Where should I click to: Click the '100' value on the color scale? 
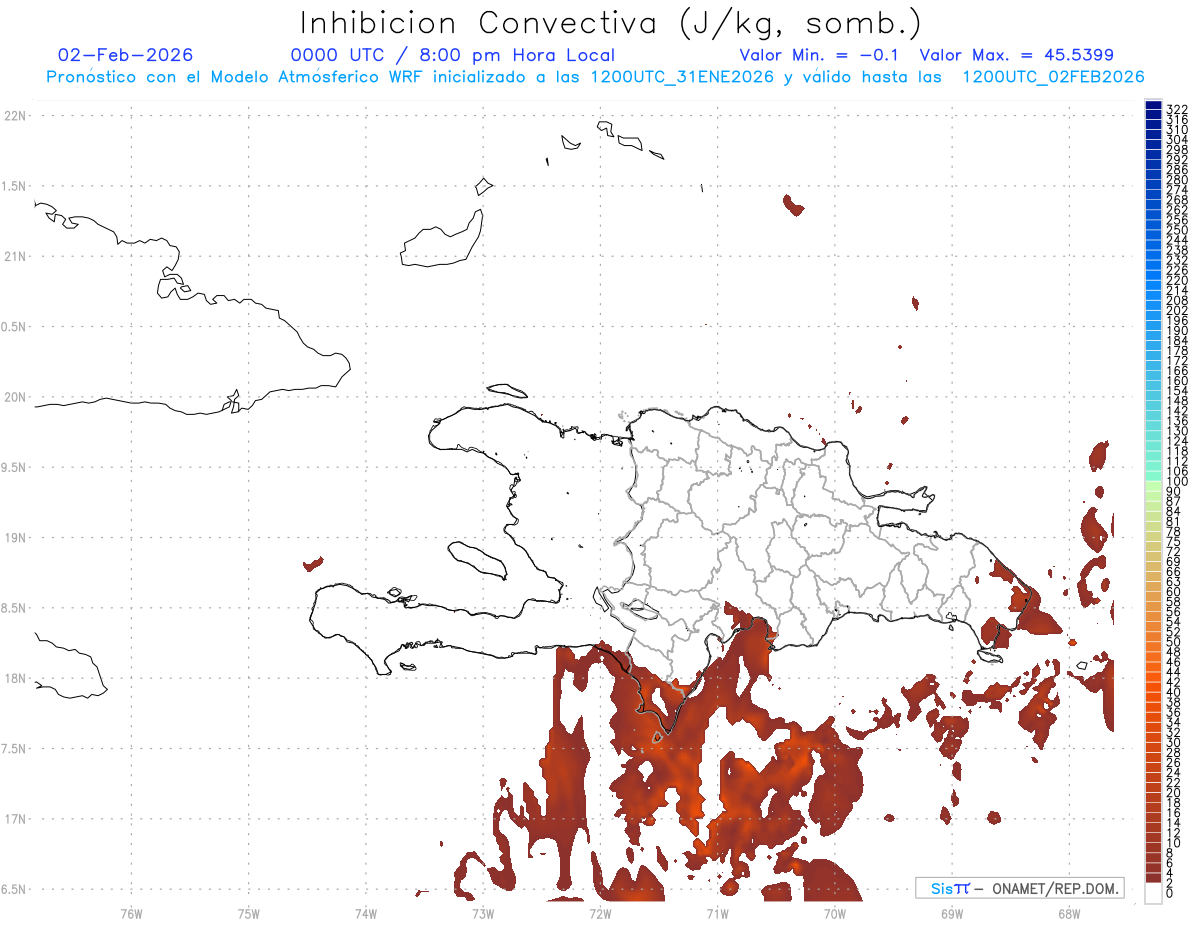click(x=1176, y=482)
